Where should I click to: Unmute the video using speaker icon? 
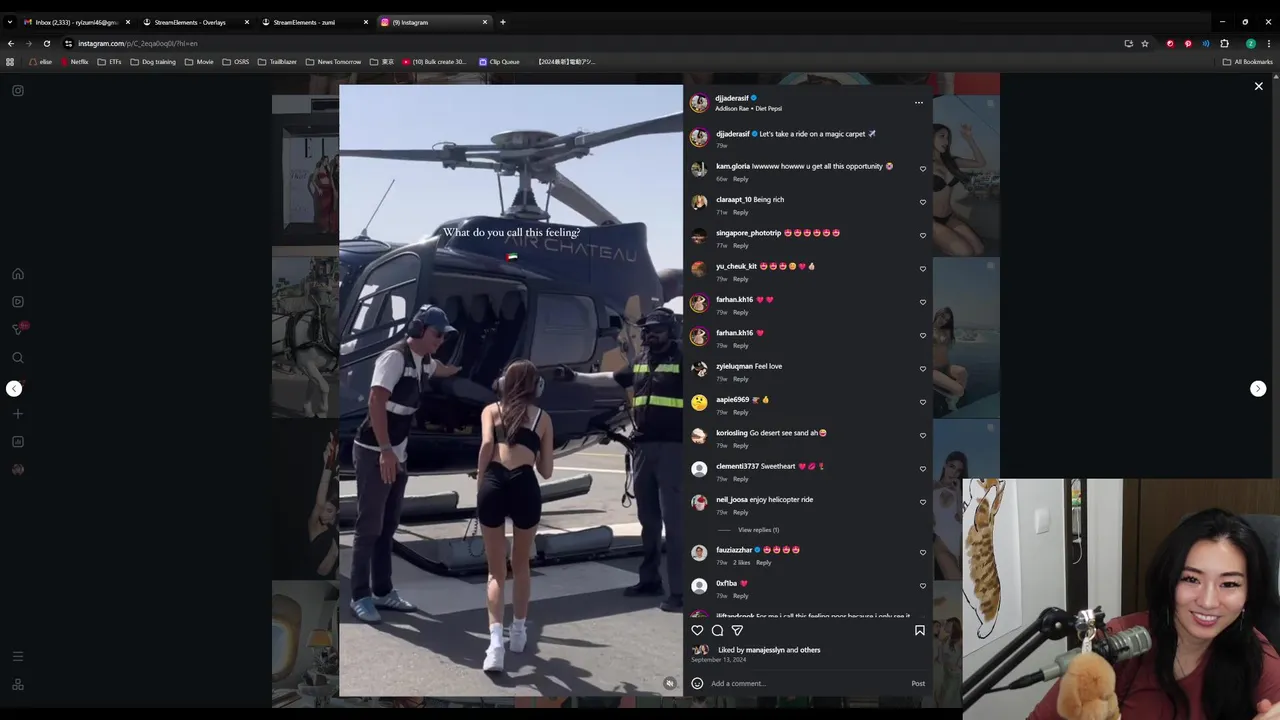click(670, 683)
